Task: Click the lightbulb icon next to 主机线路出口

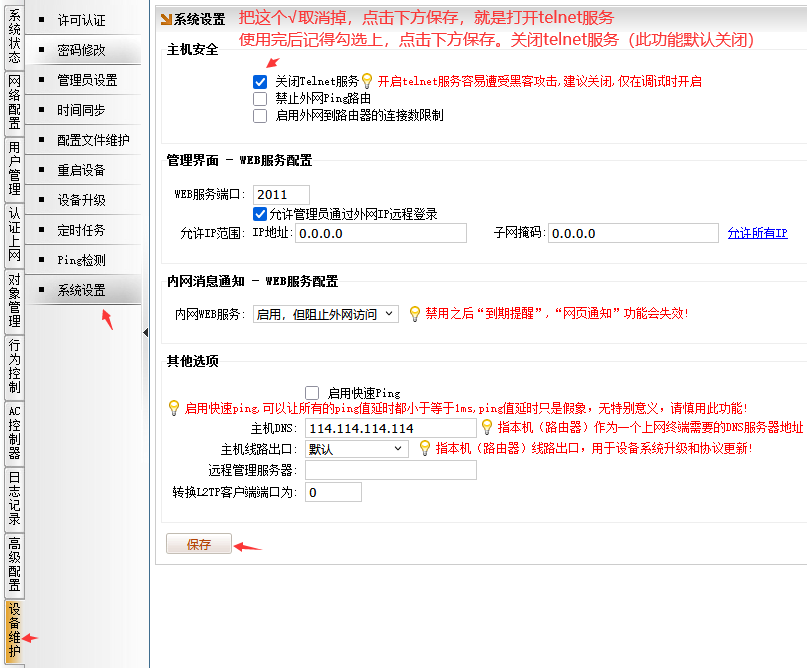Action: (425, 449)
